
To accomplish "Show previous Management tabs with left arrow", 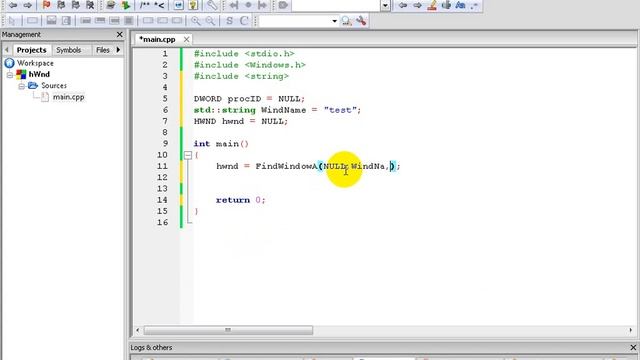I will (6, 50).
